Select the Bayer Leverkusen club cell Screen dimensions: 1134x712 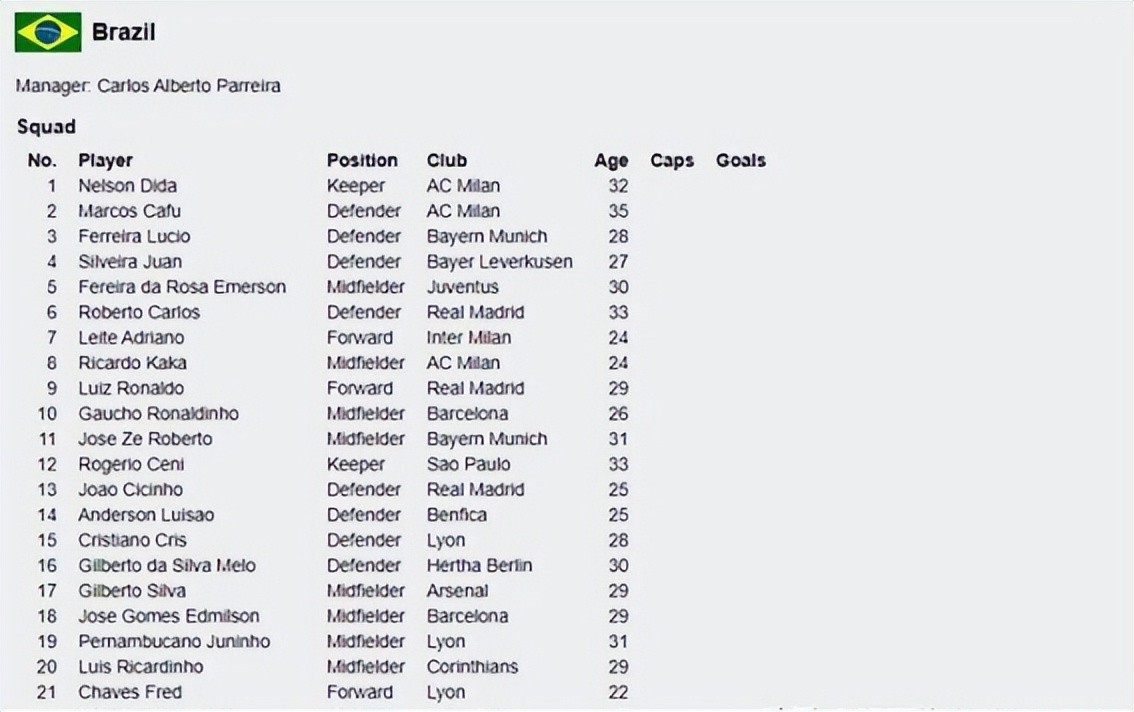tap(499, 262)
